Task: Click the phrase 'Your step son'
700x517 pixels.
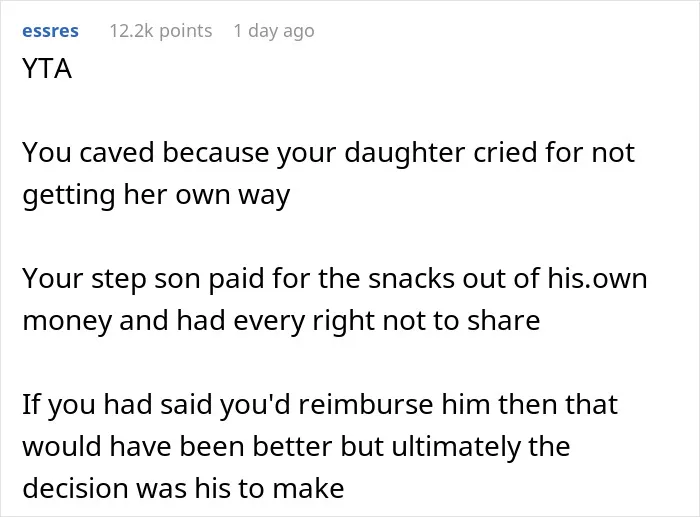Action: pyautogui.click(x=111, y=279)
